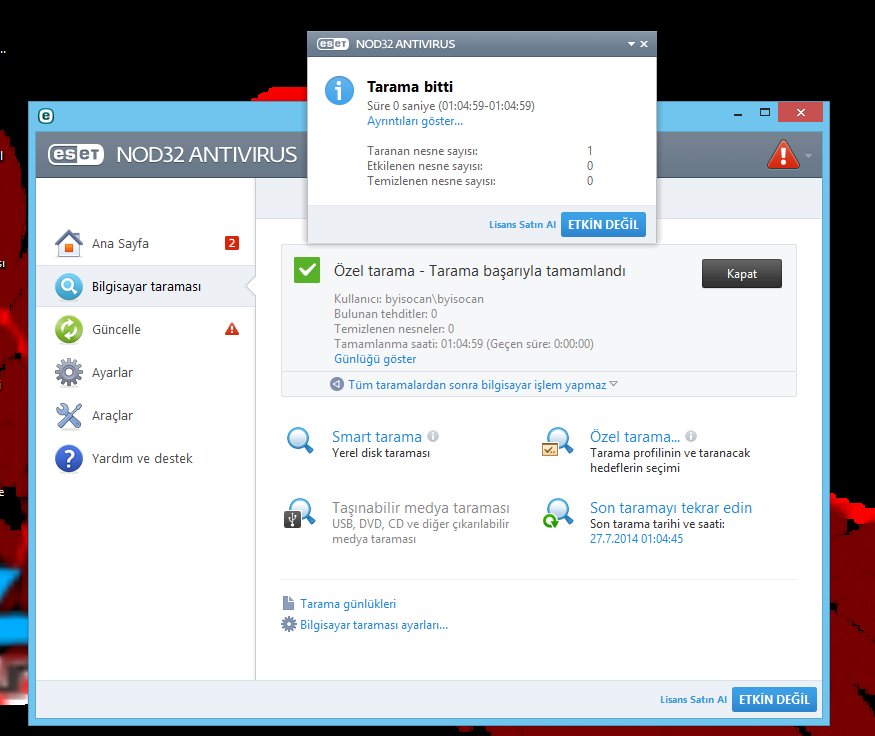
Task: Open Araçlar menu item
Action: 146,416
